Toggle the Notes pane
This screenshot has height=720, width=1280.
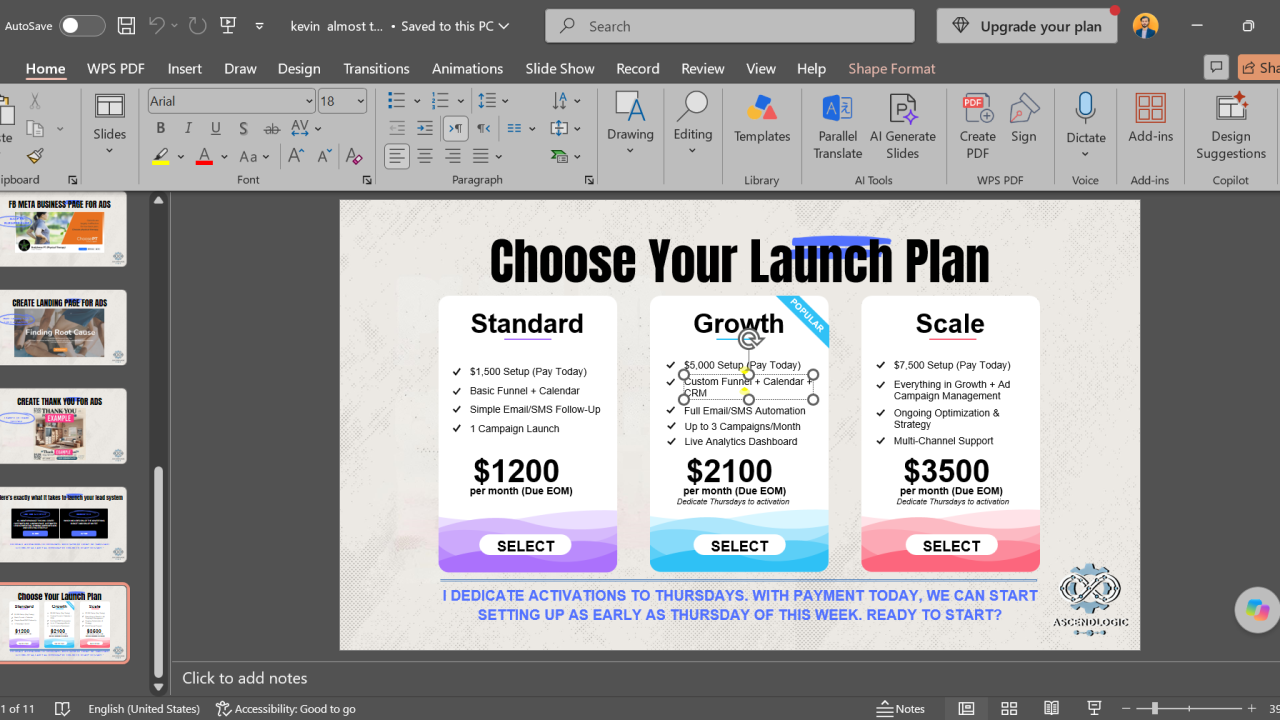(901, 708)
